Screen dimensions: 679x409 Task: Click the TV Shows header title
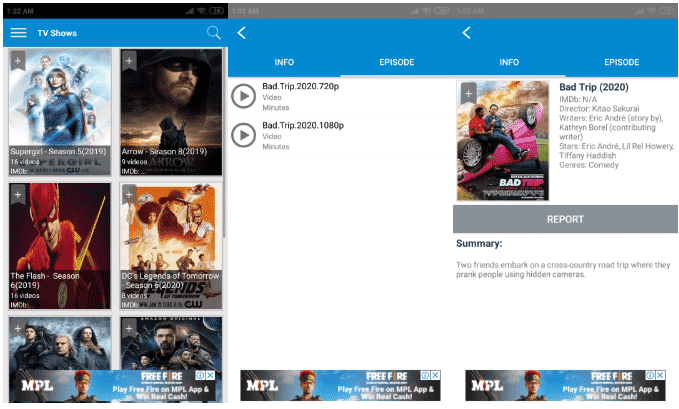tap(57, 33)
